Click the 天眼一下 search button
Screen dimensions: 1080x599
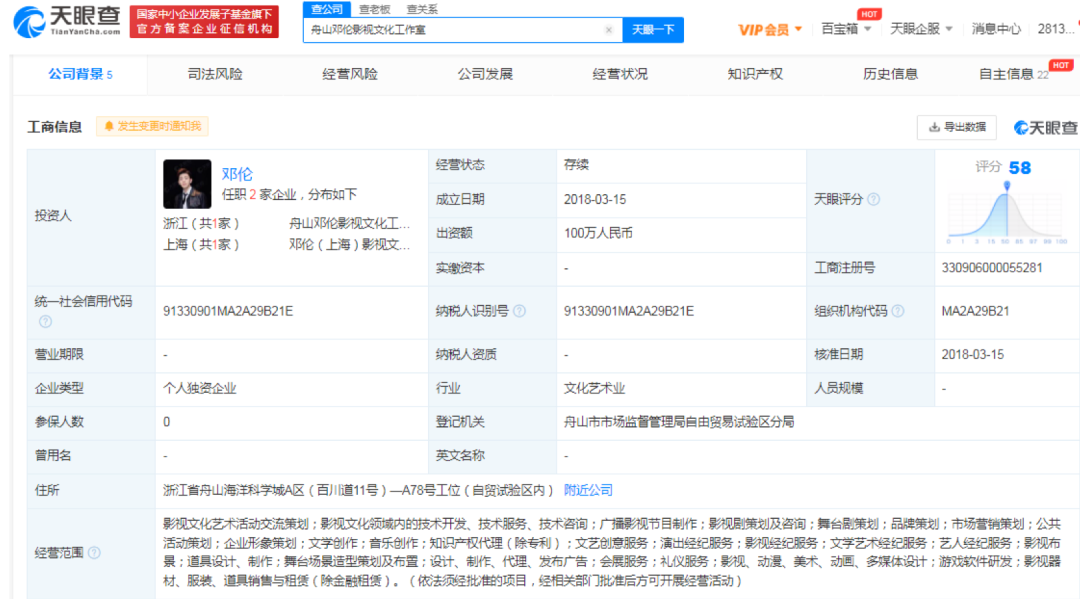(x=654, y=30)
